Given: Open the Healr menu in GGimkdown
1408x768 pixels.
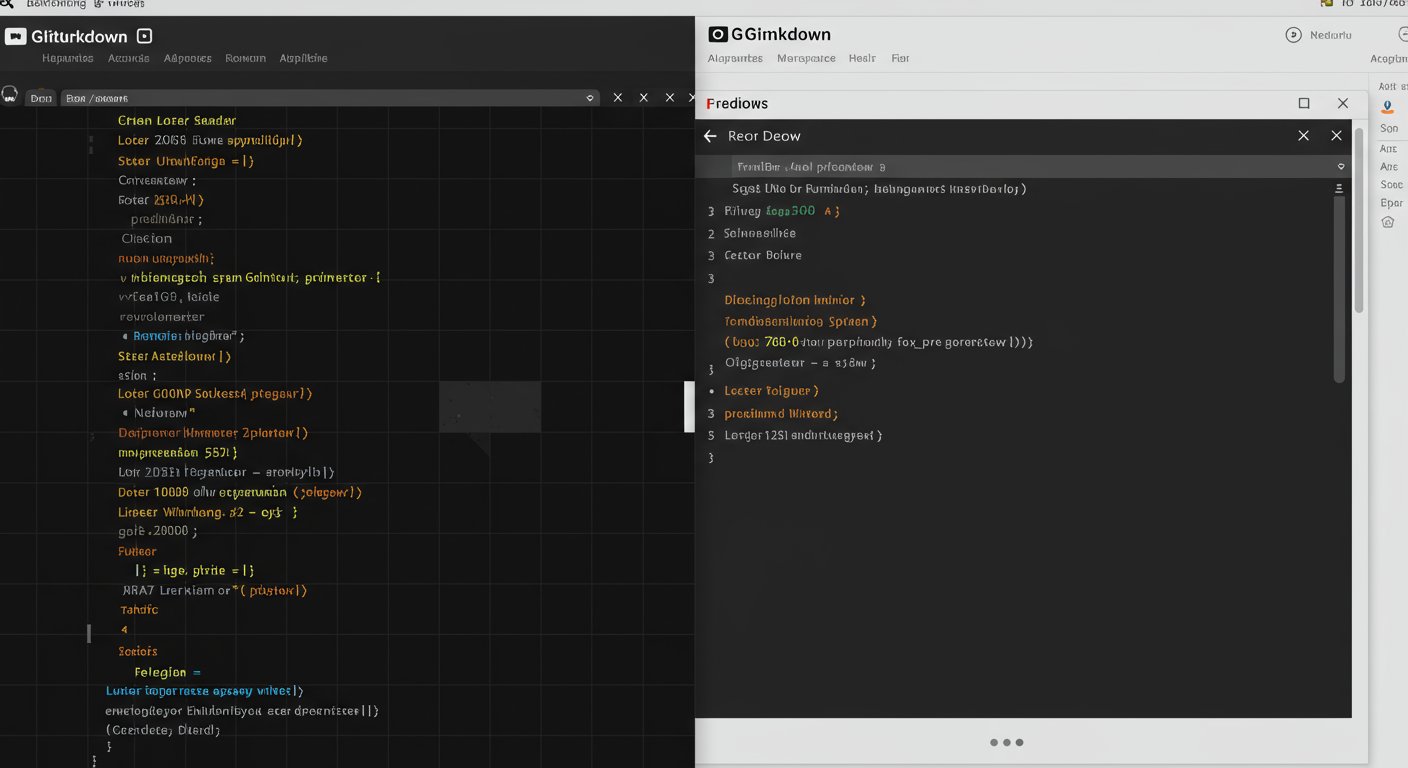Looking at the screenshot, I should click(861, 58).
